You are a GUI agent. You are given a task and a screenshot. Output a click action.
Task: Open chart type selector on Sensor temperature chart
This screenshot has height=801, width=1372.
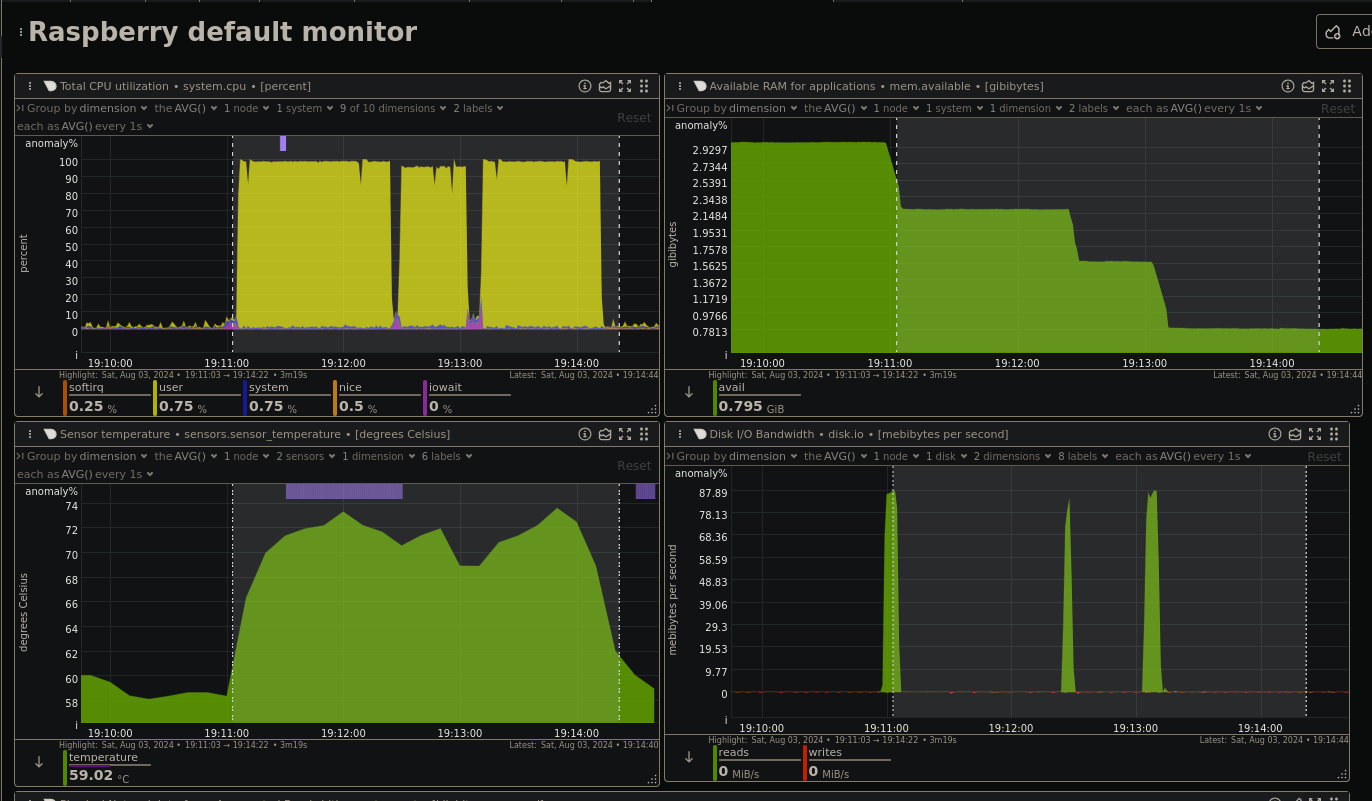pos(605,434)
